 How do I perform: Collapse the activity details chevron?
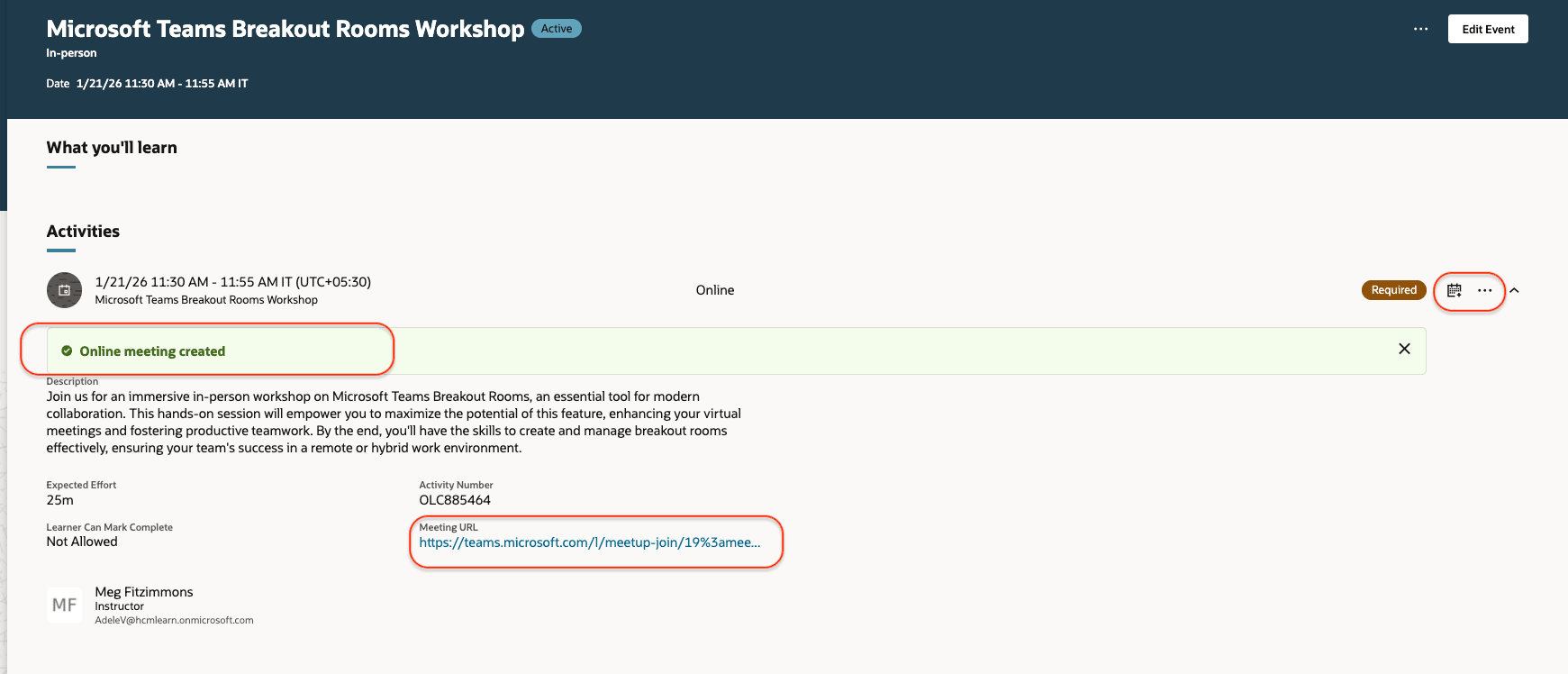click(x=1515, y=290)
